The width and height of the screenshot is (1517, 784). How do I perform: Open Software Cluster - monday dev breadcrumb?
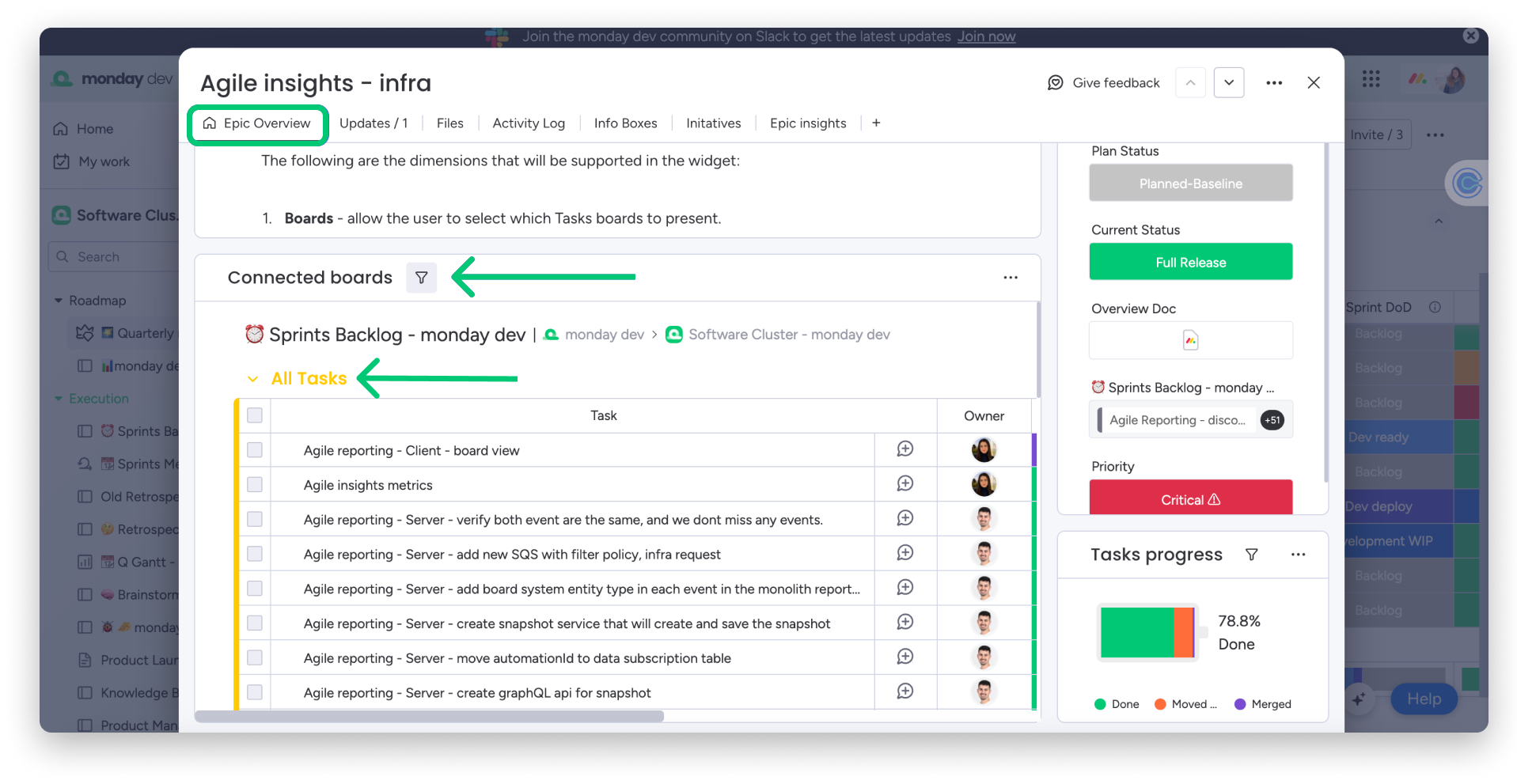click(x=779, y=335)
